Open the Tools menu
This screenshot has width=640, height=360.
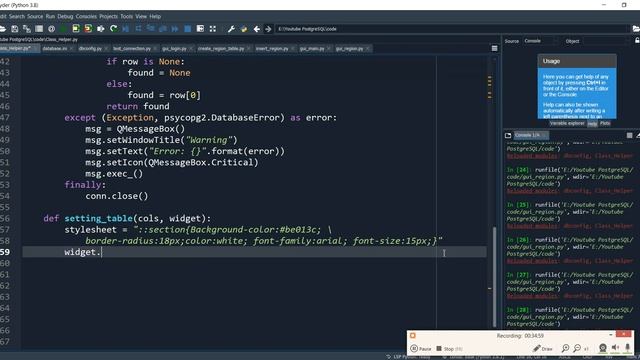(x=127, y=16)
